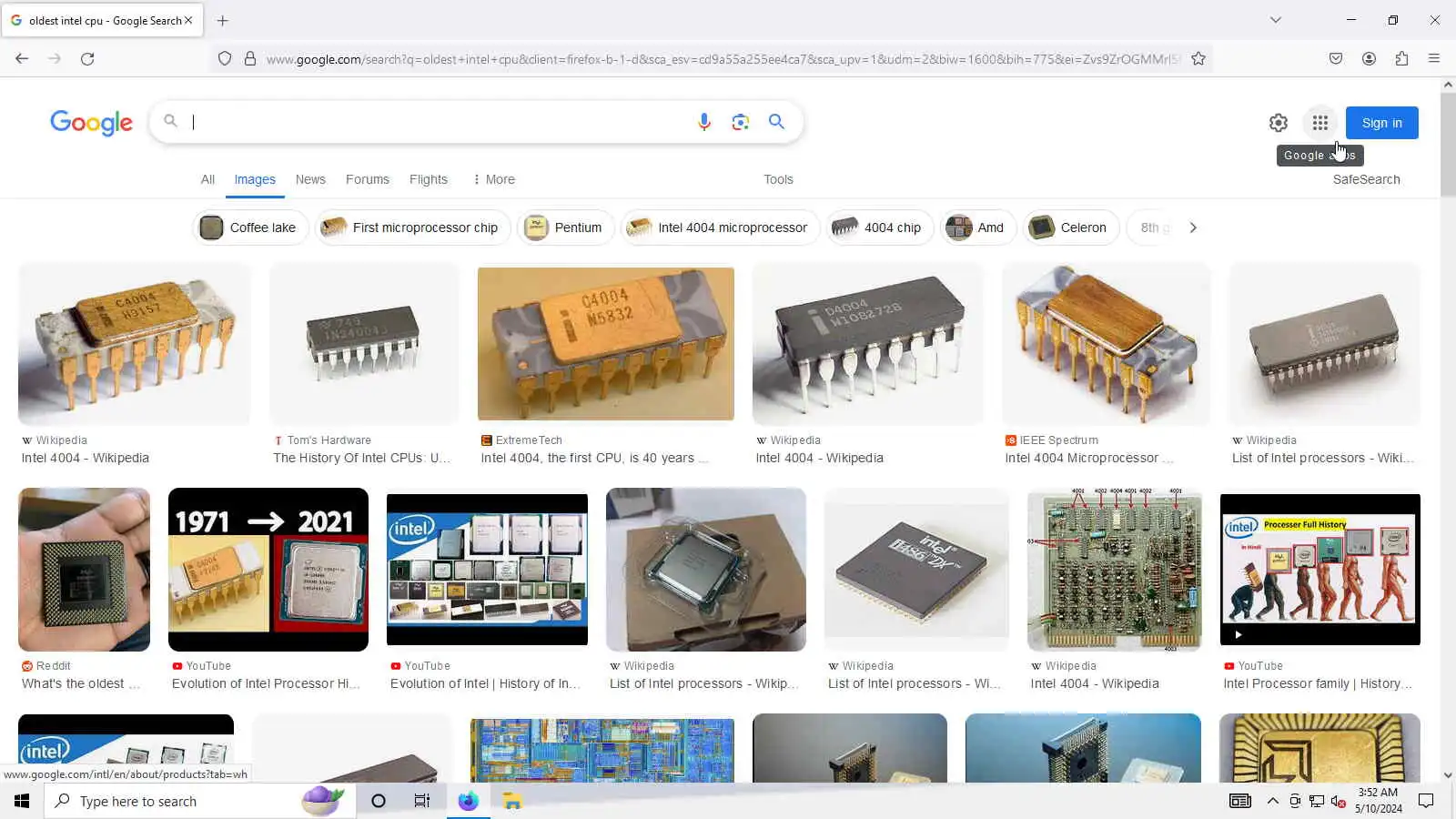Image resolution: width=1456 pixels, height=819 pixels.
Task: Open Task View on the taskbar
Action: click(422, 801)
